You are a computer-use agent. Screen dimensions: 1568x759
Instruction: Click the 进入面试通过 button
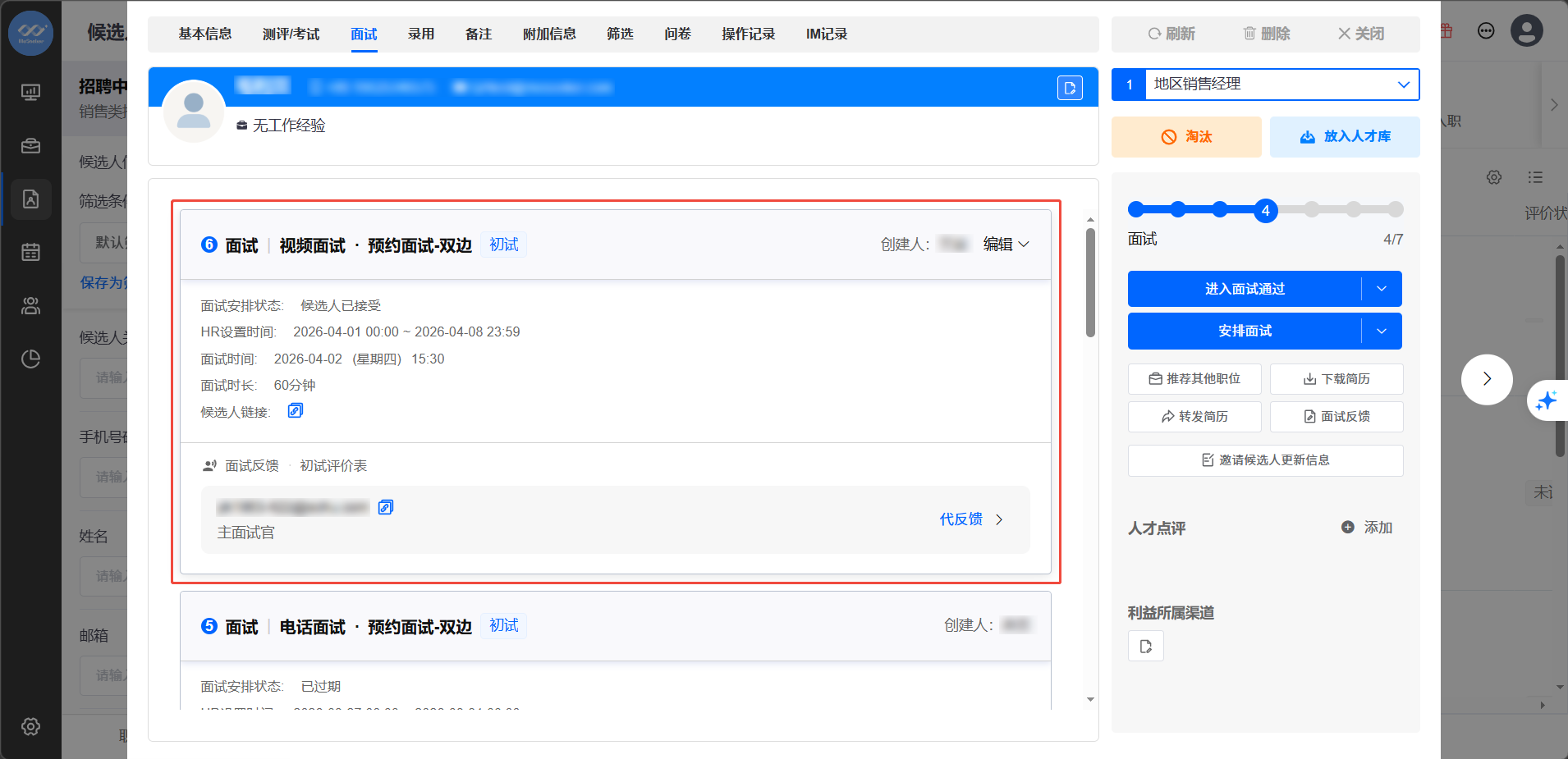1245,289
